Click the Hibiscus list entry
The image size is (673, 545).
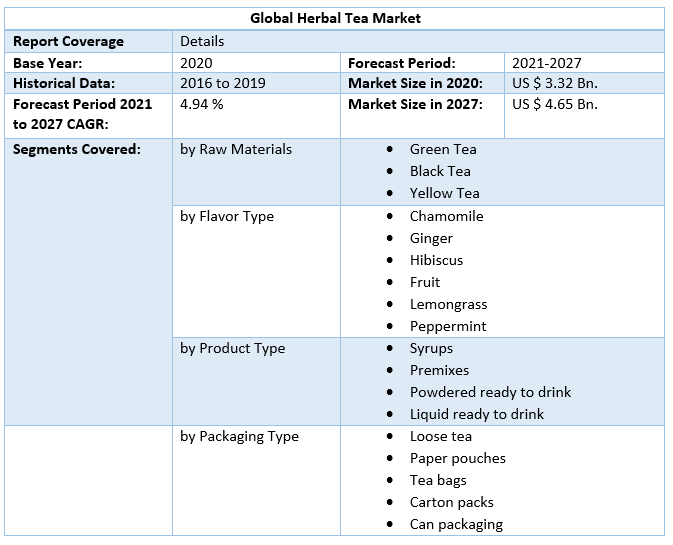[x=436, y=260]
